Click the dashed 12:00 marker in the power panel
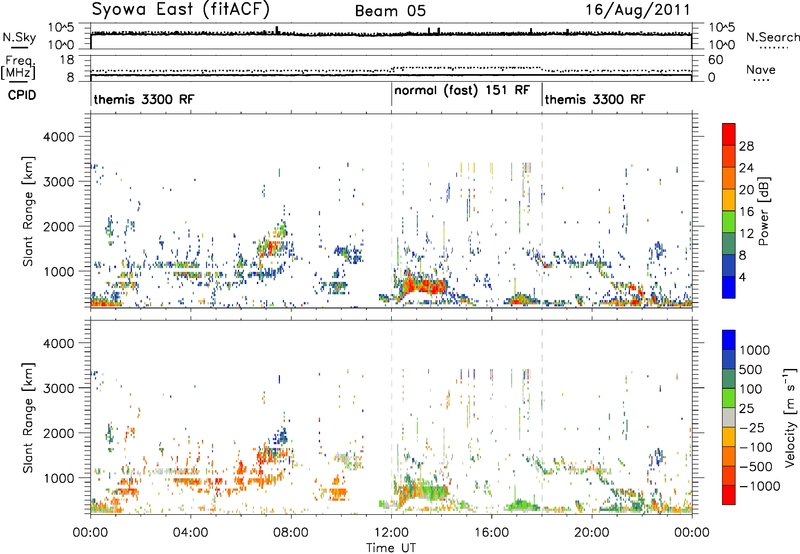The width and height of the screenshot is (800, 554). (391, 210)
